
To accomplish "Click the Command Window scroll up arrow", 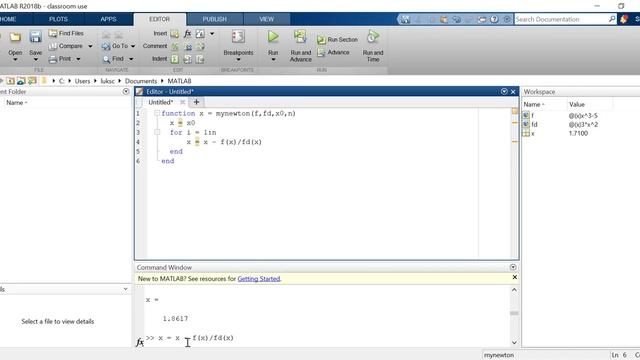I will tap(514, 289).
